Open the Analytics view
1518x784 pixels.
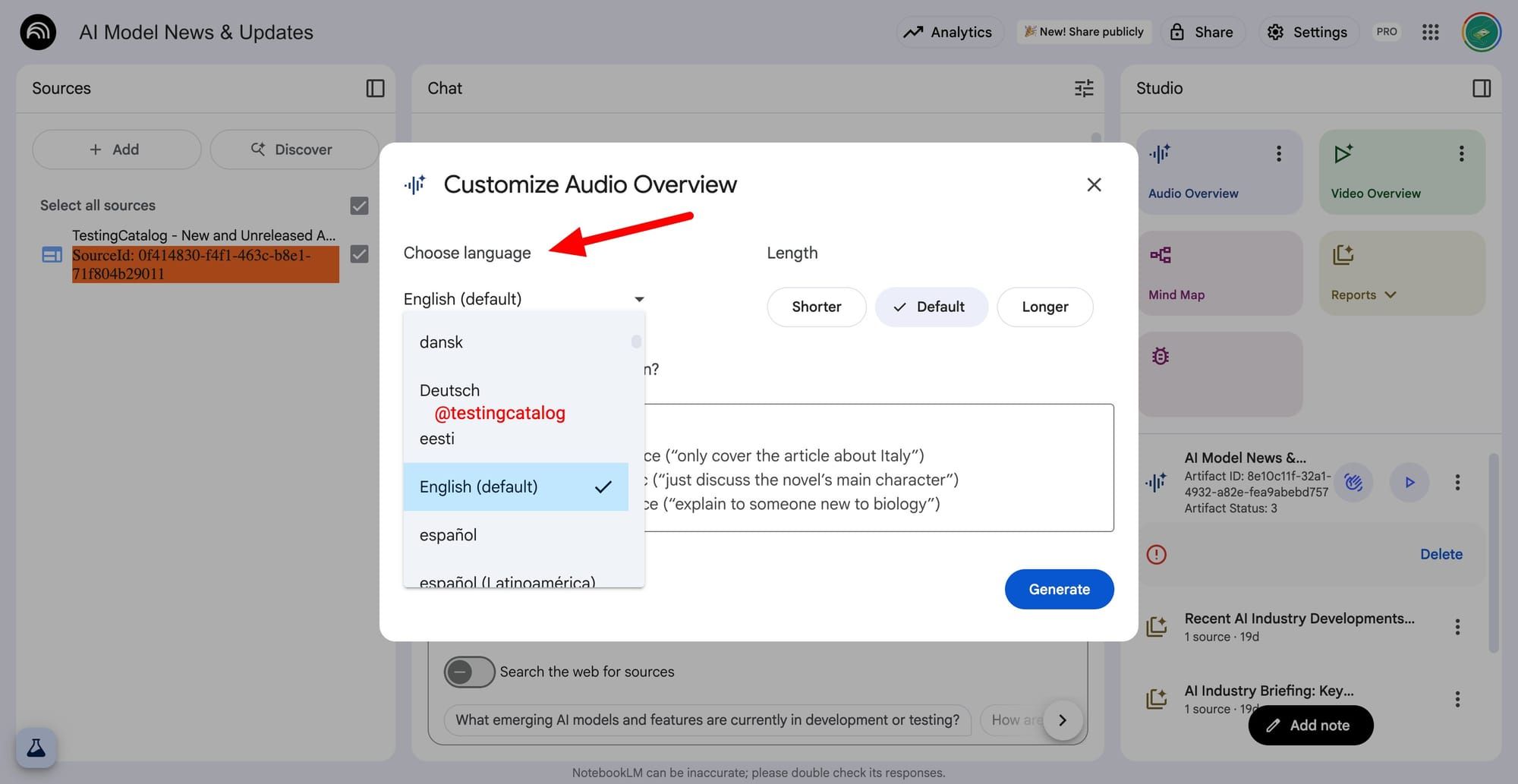pos(950,32)
